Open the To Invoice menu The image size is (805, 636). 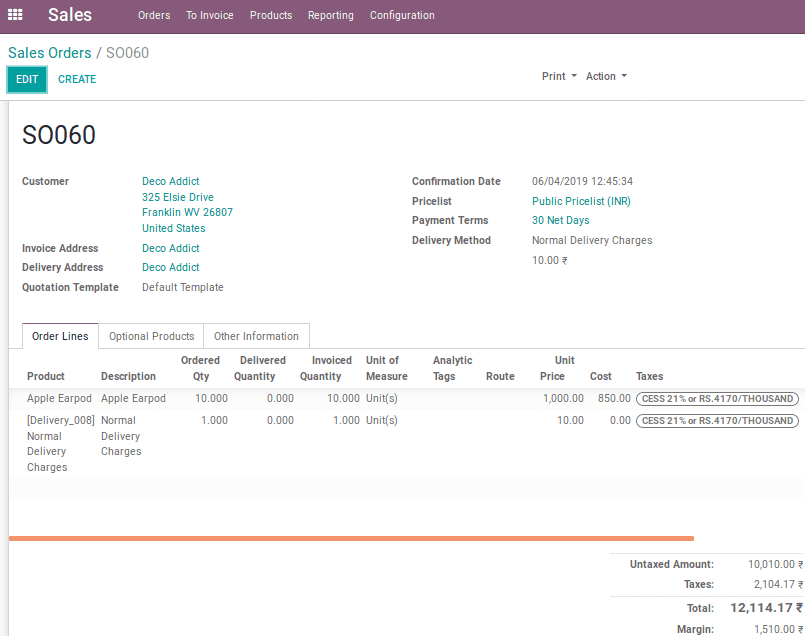tap(209, 15)
